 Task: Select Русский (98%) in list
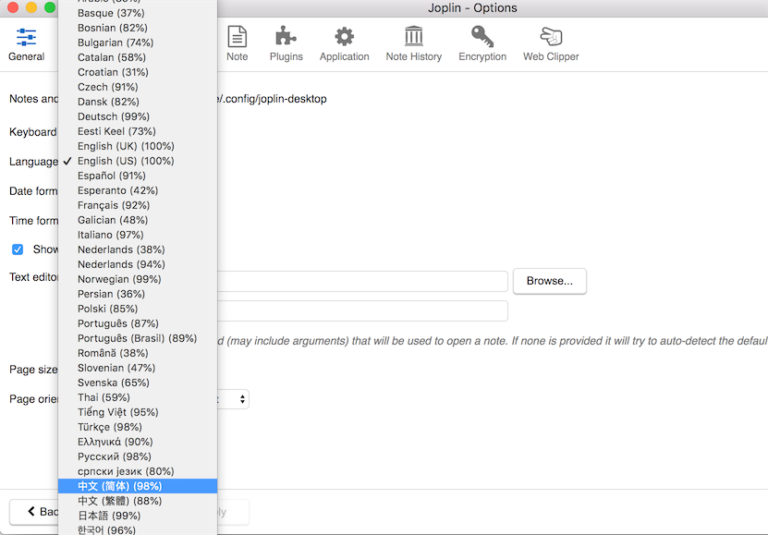click(114, 457)
